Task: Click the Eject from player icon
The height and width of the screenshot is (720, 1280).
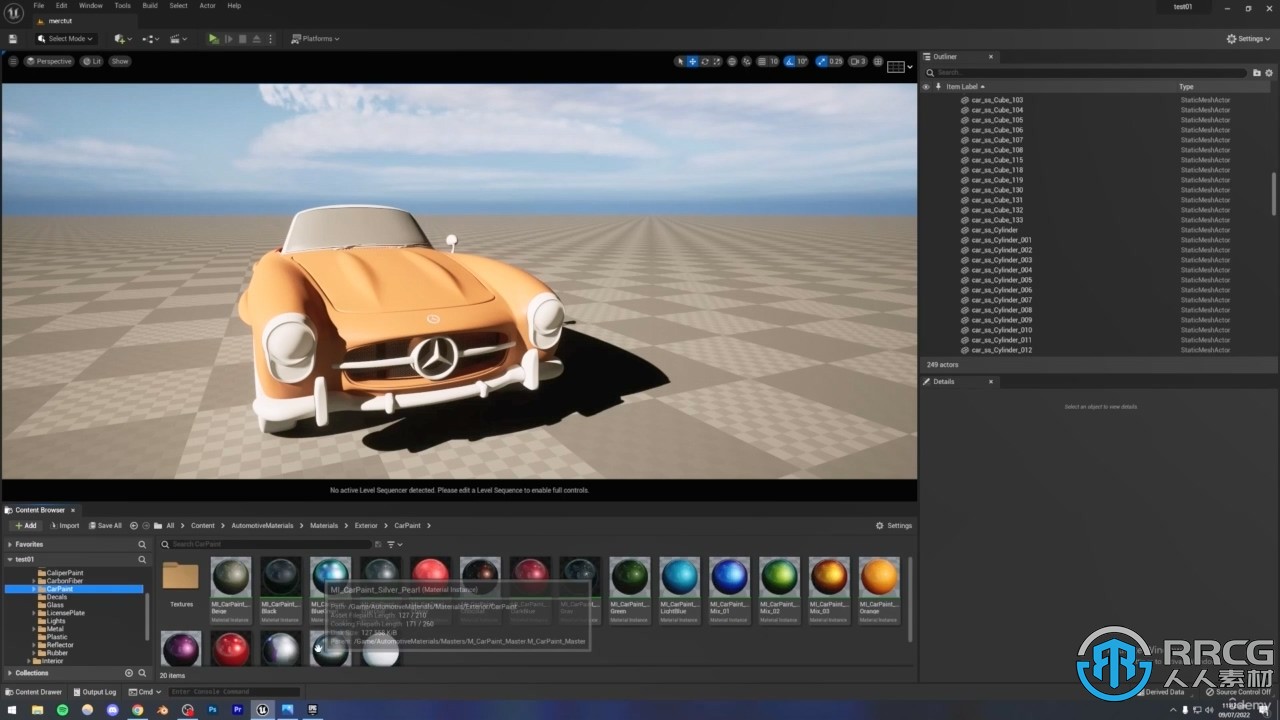Action: click(256, 39)
